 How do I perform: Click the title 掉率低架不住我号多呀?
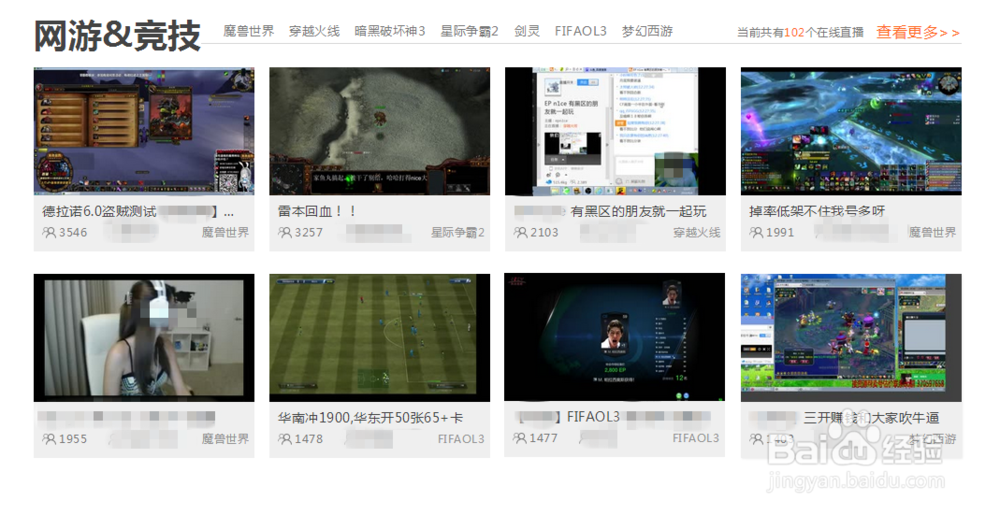(817, 212)
